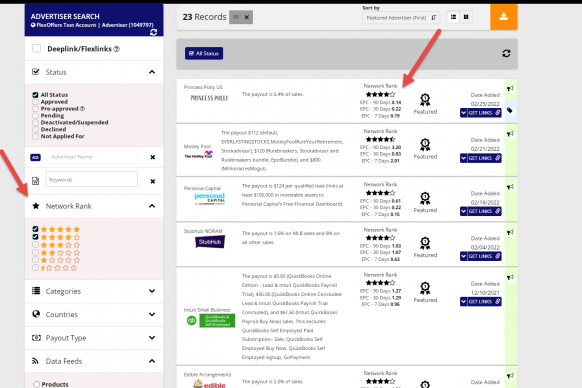Switch to grid view layout icon
This screenshot has height=388, width=582.
coord(466,17)
